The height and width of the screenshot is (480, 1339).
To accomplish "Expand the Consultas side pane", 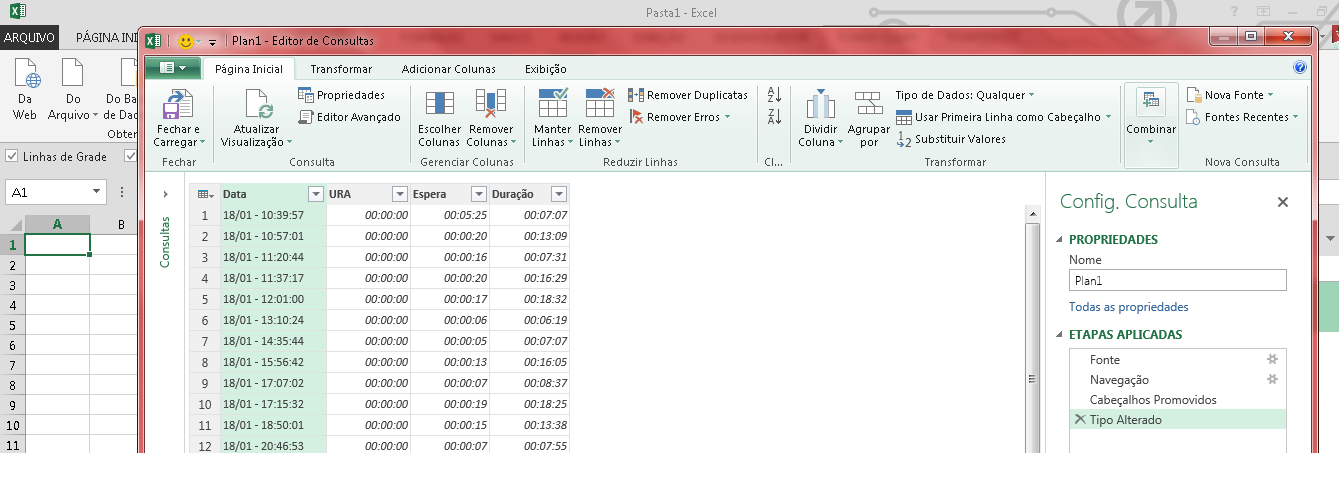I will (x=165, y=194).
